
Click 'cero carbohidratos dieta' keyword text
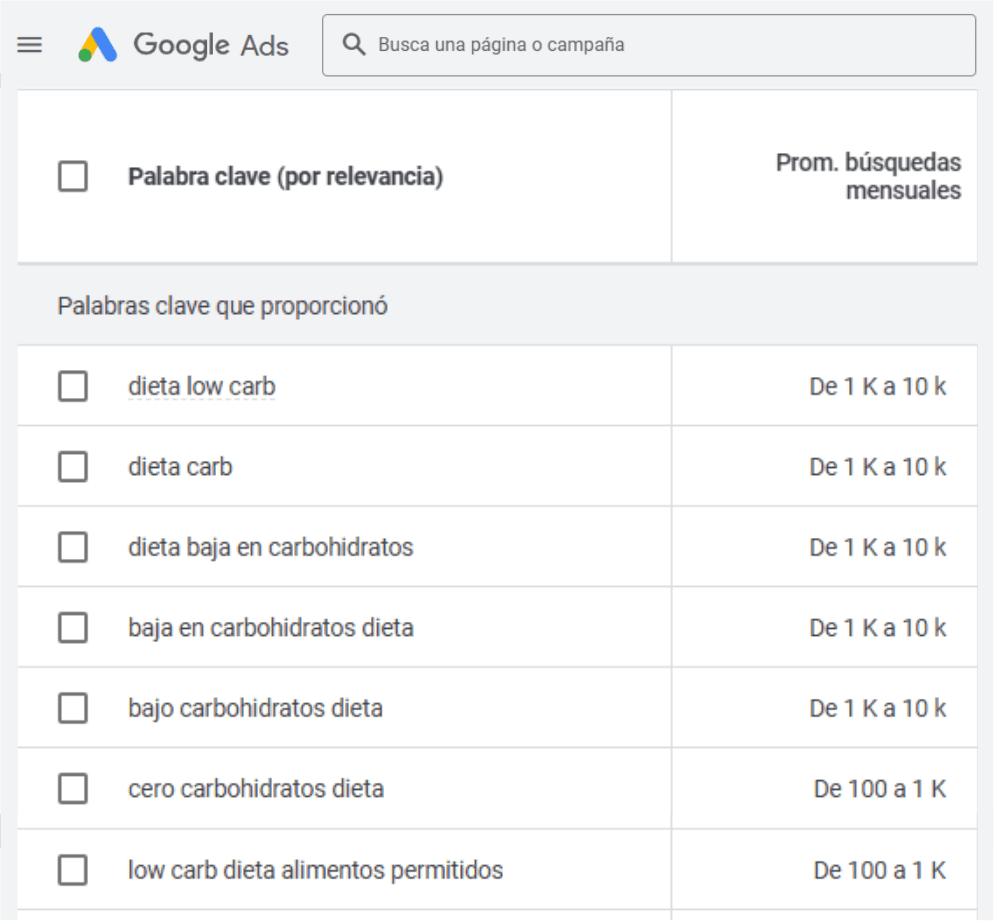pos(255,790)
